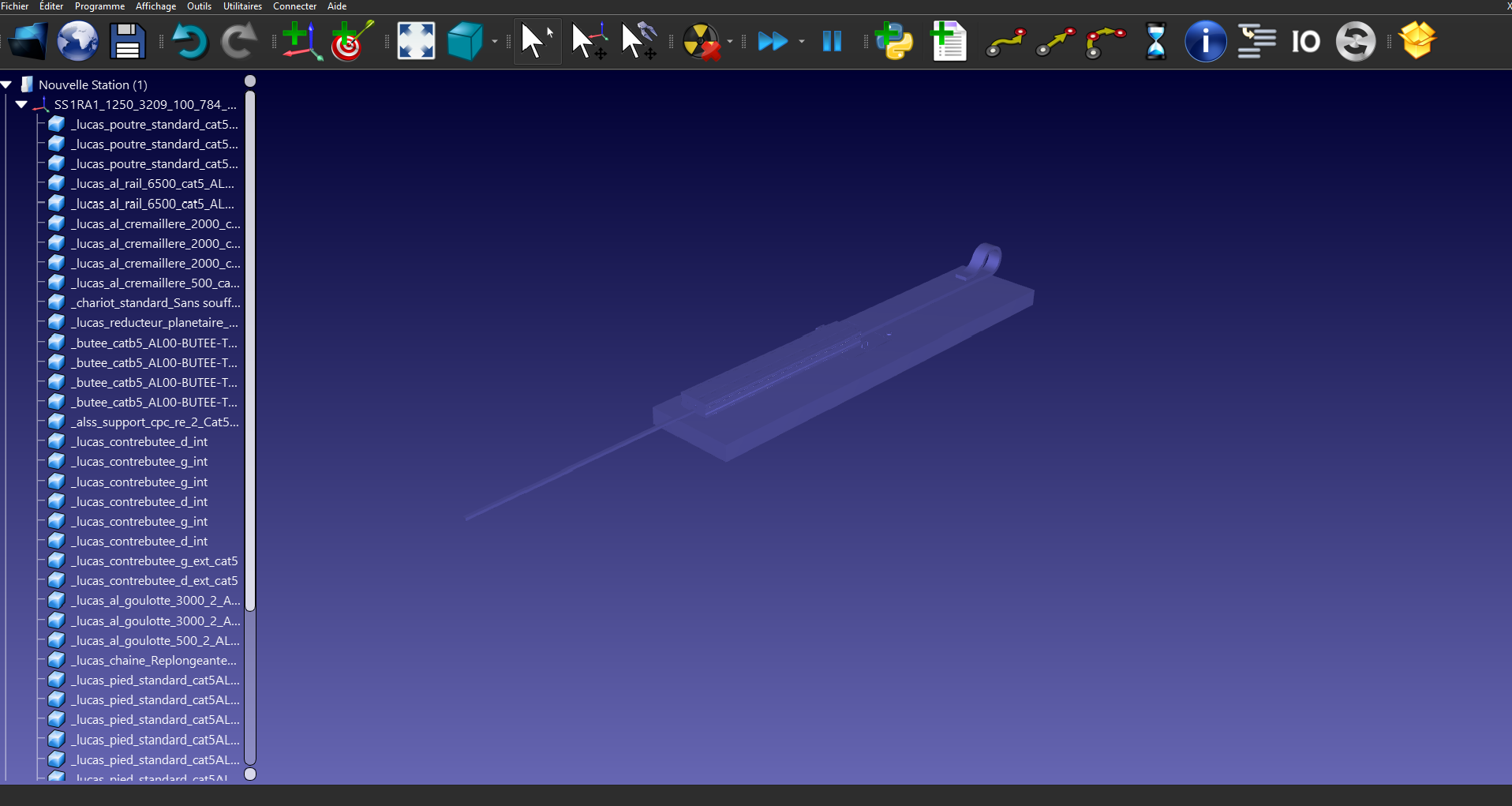Click the Set IO instruction icon
Screen dimensions: 1512x806
coord(1305,41)
